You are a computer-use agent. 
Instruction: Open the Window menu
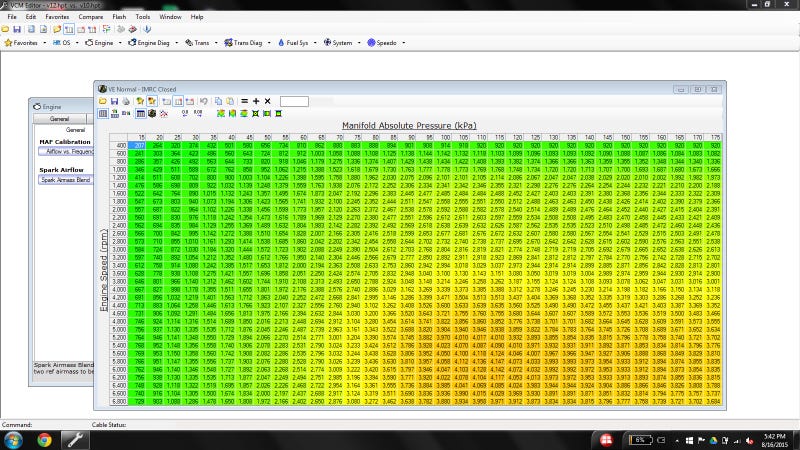coord(170,17)
